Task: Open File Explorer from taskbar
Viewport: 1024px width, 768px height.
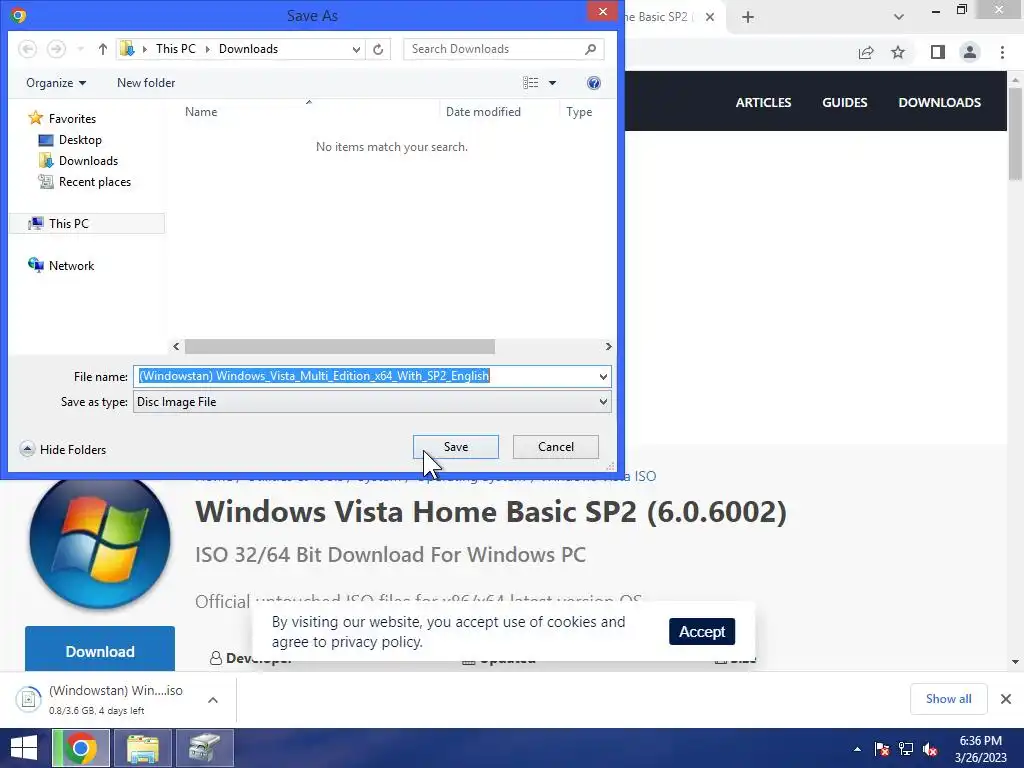Action: click(x=142, y=748)
